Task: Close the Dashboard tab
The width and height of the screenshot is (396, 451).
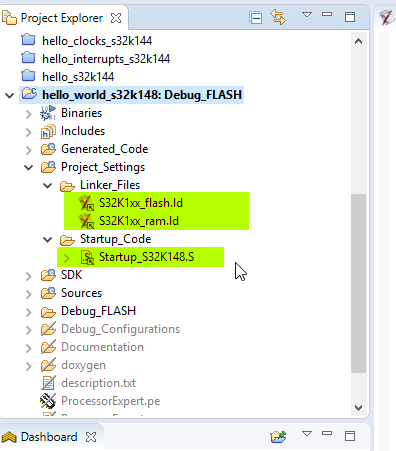Action: [91, 437]
